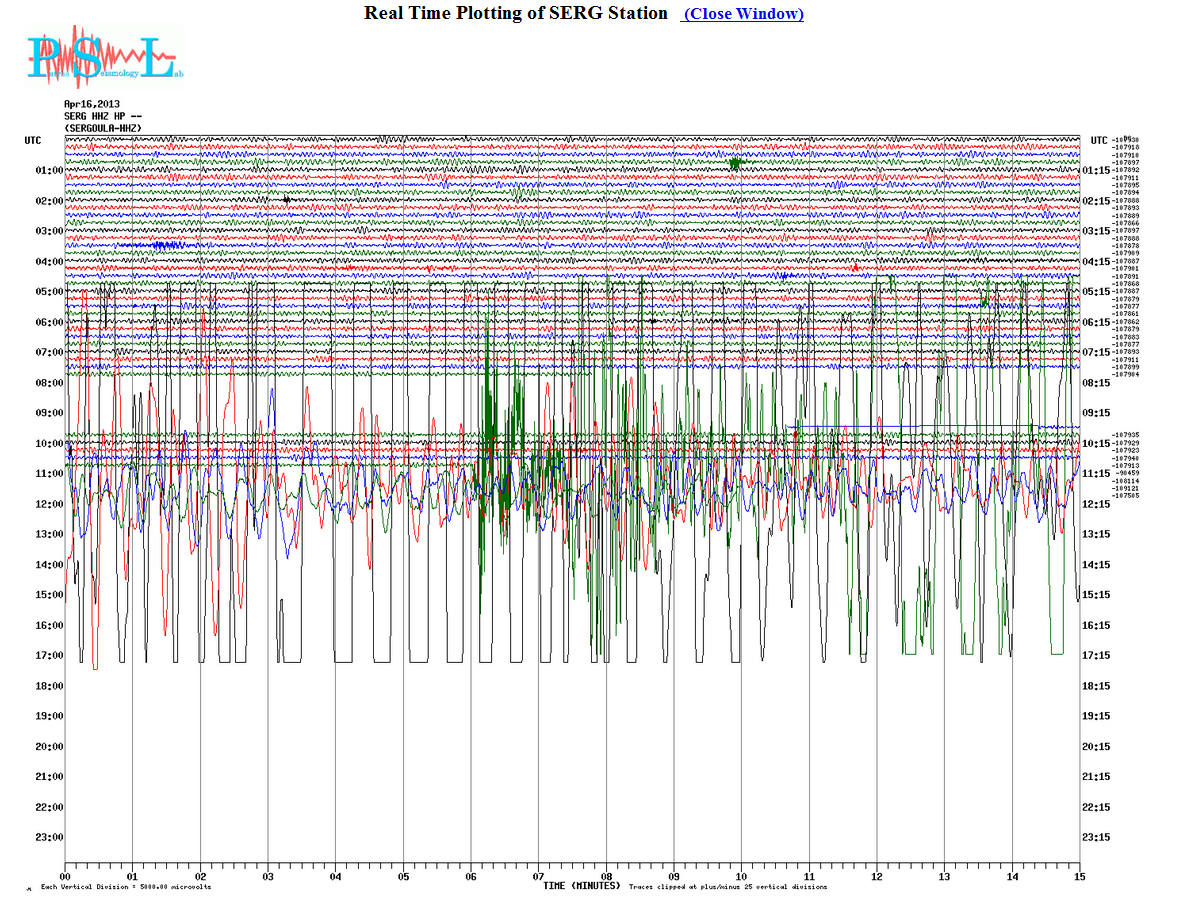1183x901 pixels.
Task: Click the 'Real Time Plotting of SERG Station' title
Action: (x=515, y=14)
